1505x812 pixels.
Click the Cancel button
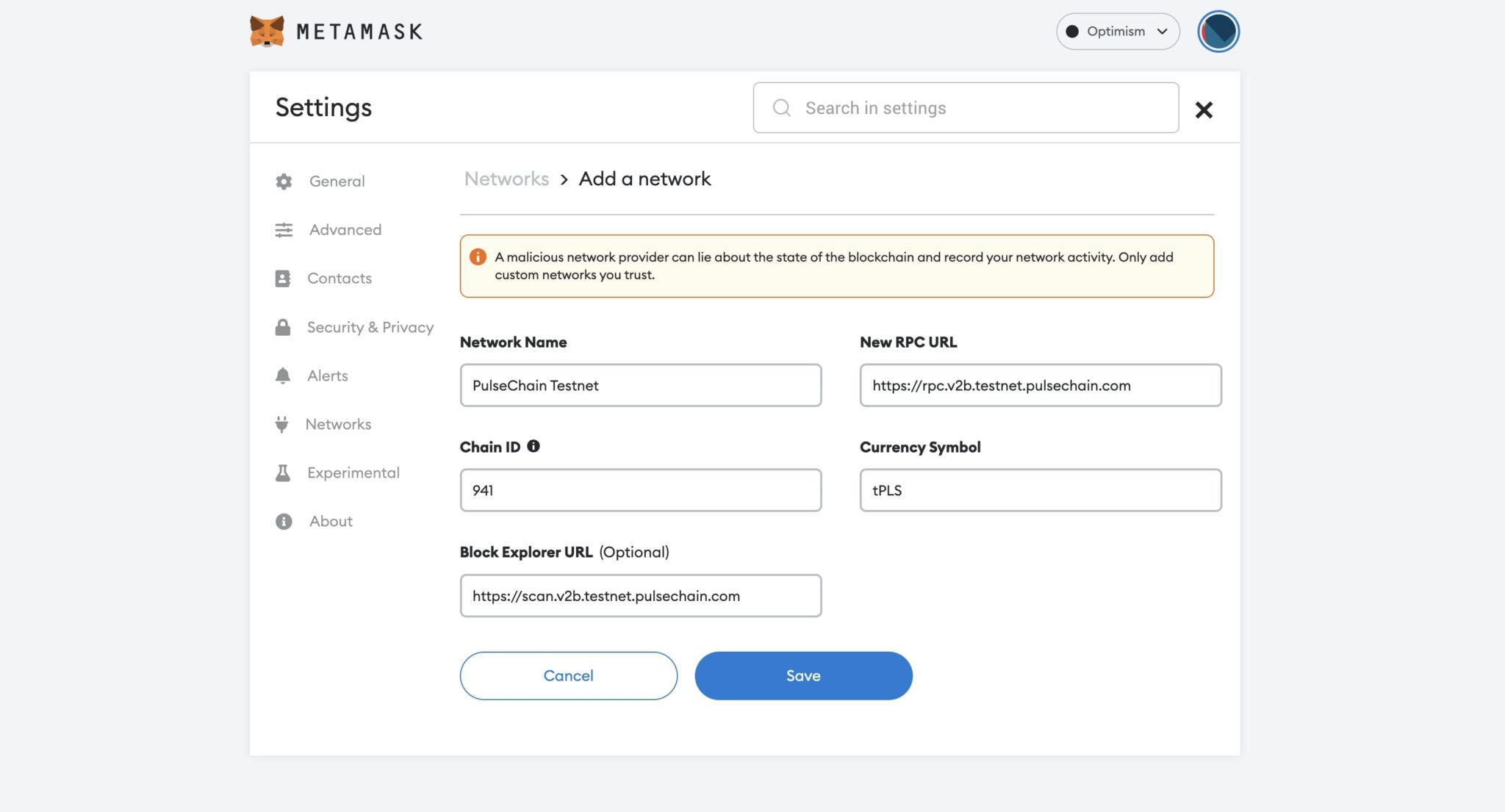click(568, 675)
